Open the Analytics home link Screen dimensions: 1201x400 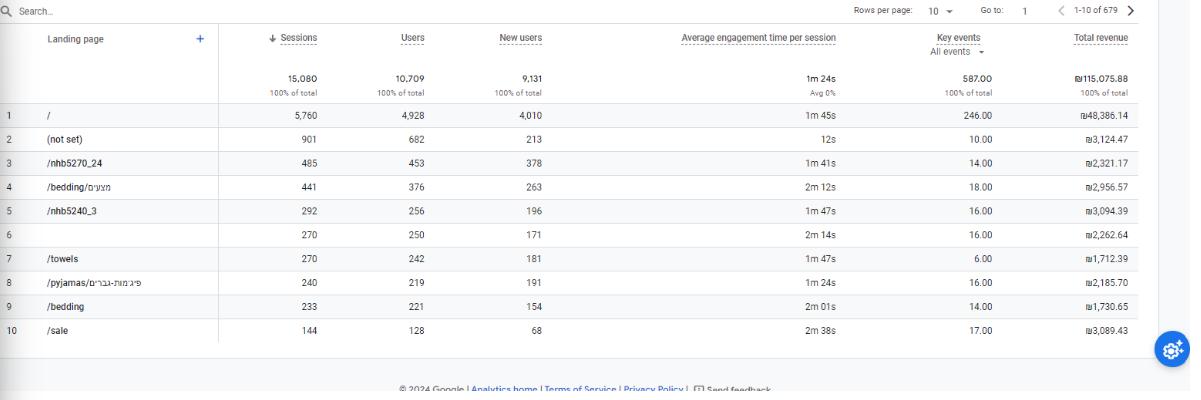point(504,389)
